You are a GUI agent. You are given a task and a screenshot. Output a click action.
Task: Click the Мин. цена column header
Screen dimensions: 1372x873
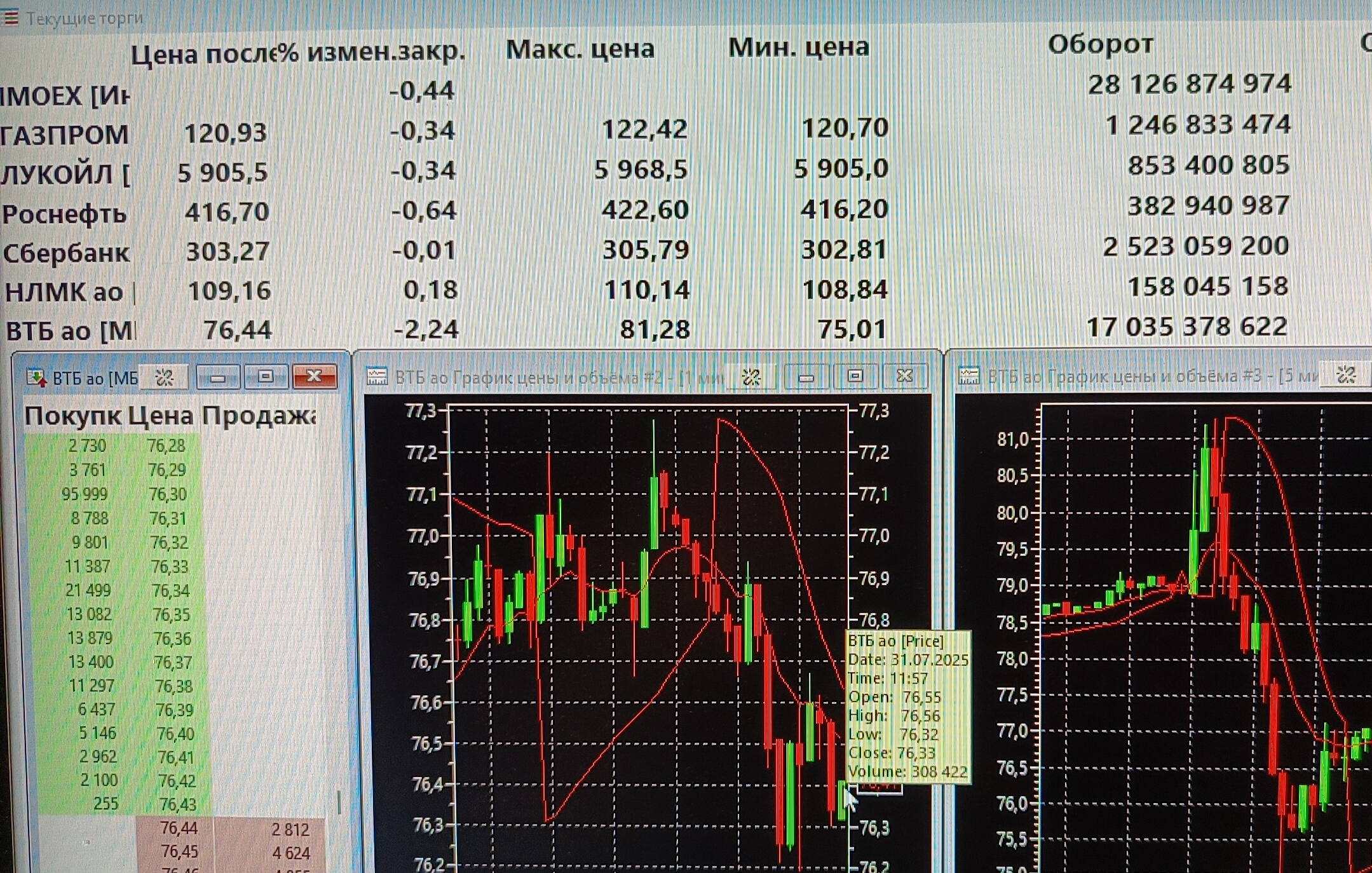(798, 47)
